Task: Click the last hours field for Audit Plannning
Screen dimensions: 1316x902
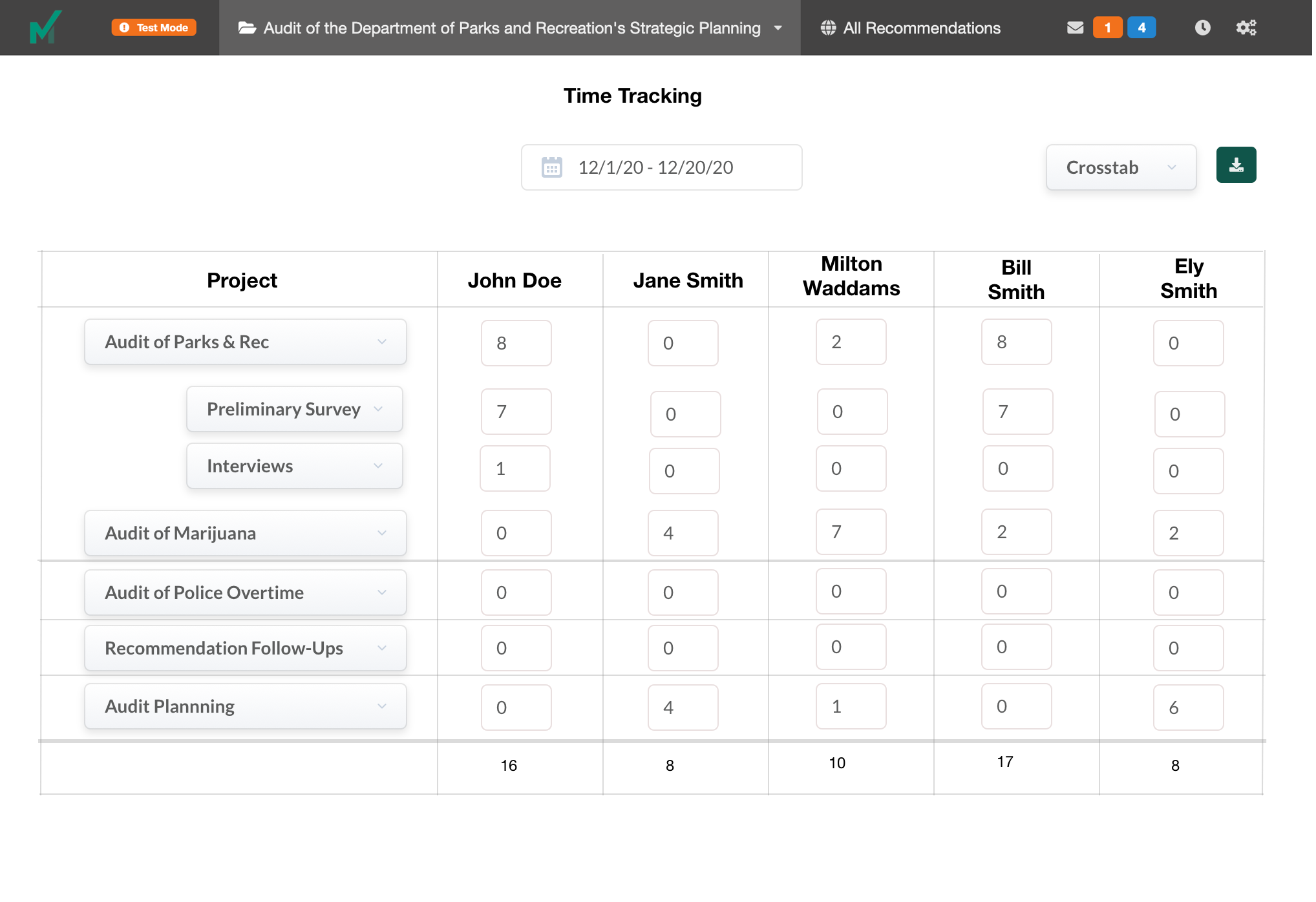Action: point(1188,708)
